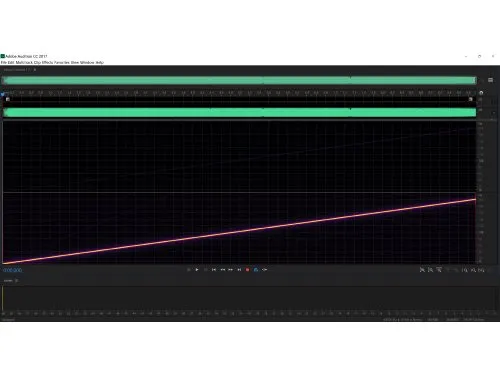Zoom in amplitude in zoom toolbar
This screenshot has height=375, width=500.
click(x=422, y=270)
